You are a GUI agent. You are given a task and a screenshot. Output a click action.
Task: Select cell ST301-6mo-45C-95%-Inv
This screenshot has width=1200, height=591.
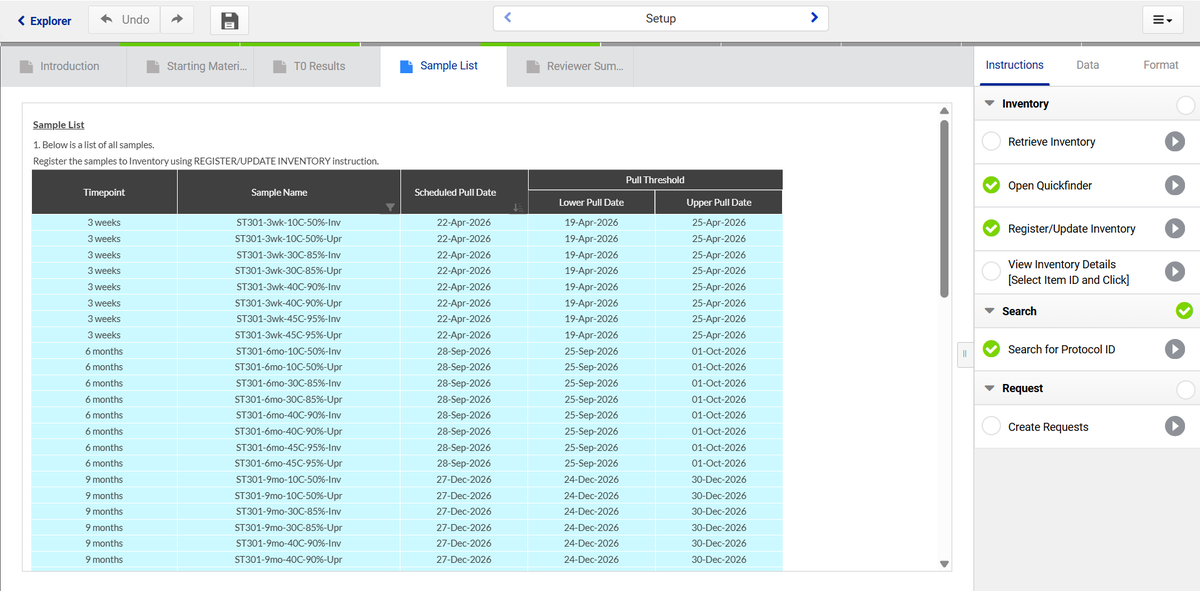pos(288,447)
